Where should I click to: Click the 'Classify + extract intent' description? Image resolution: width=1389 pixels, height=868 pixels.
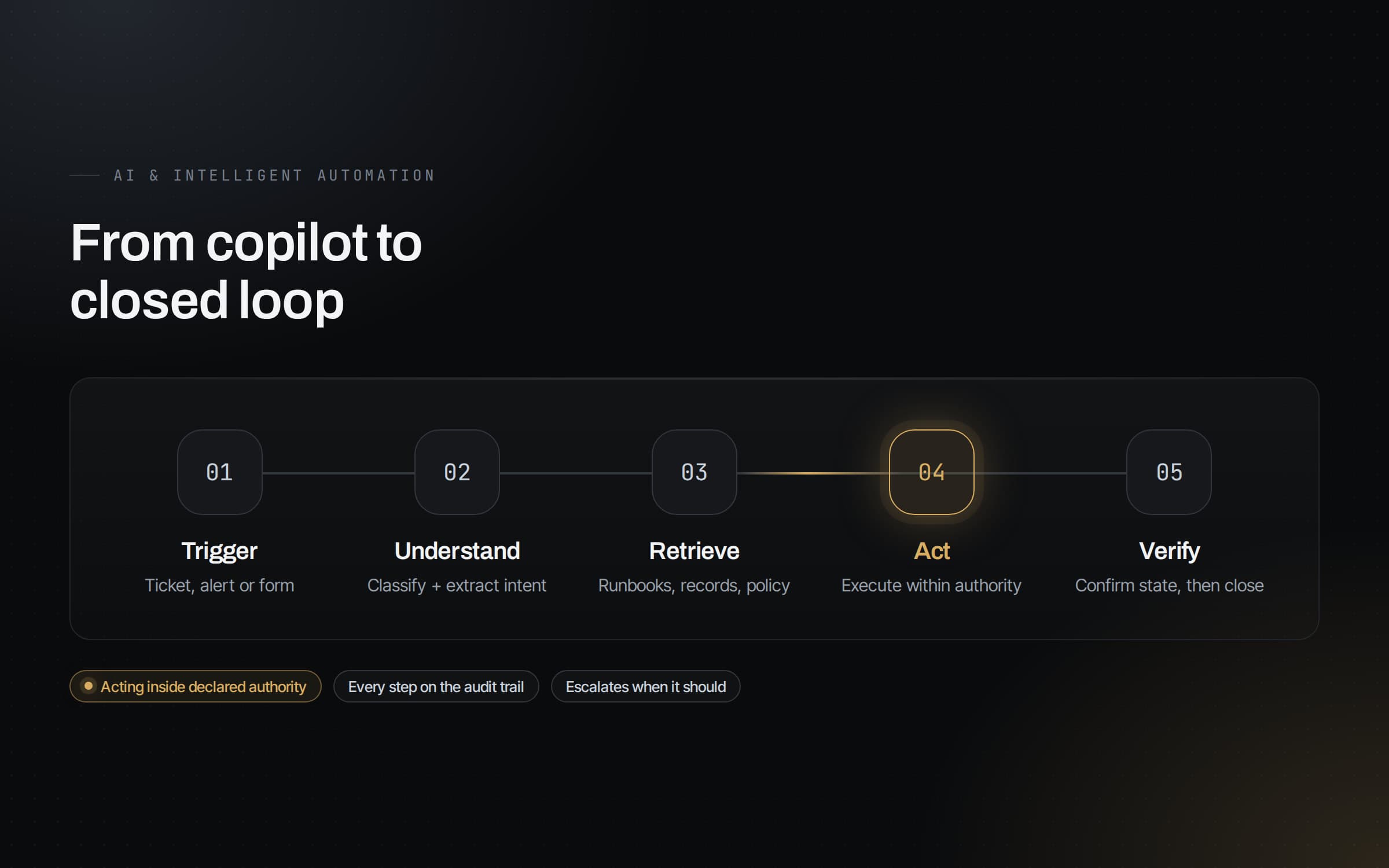point(457,586)
